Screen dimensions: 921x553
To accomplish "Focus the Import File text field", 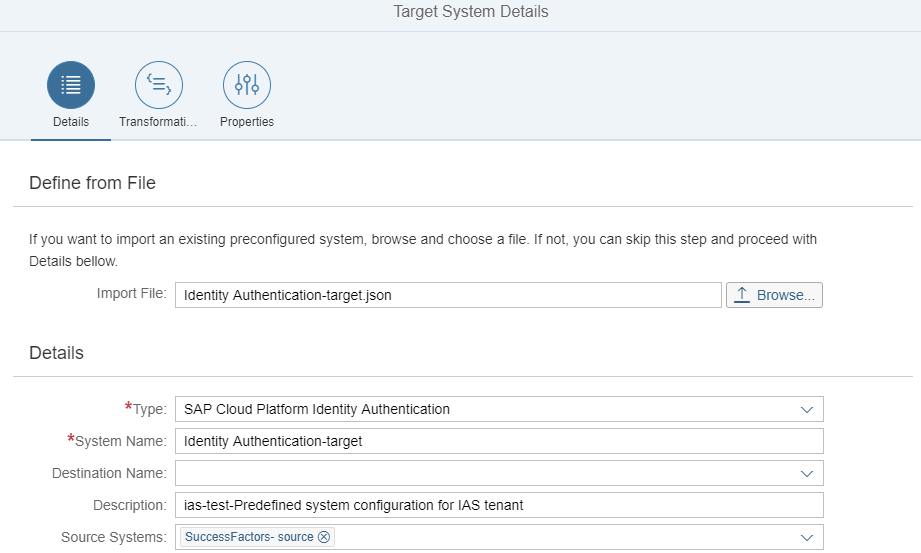I will click(x=448, y=295).
